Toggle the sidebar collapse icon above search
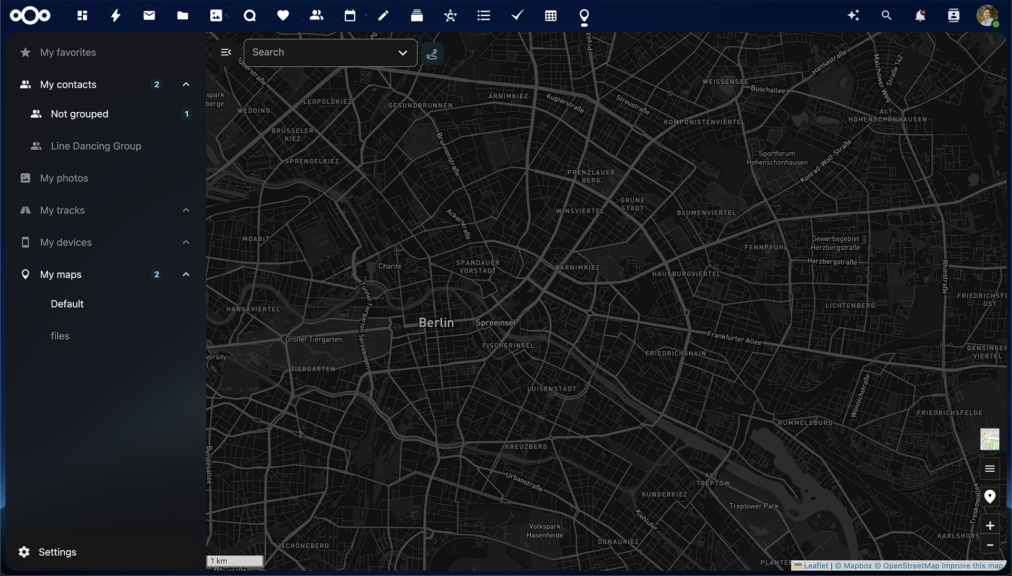The image size is (1012, 576). (x=226, y=52)
